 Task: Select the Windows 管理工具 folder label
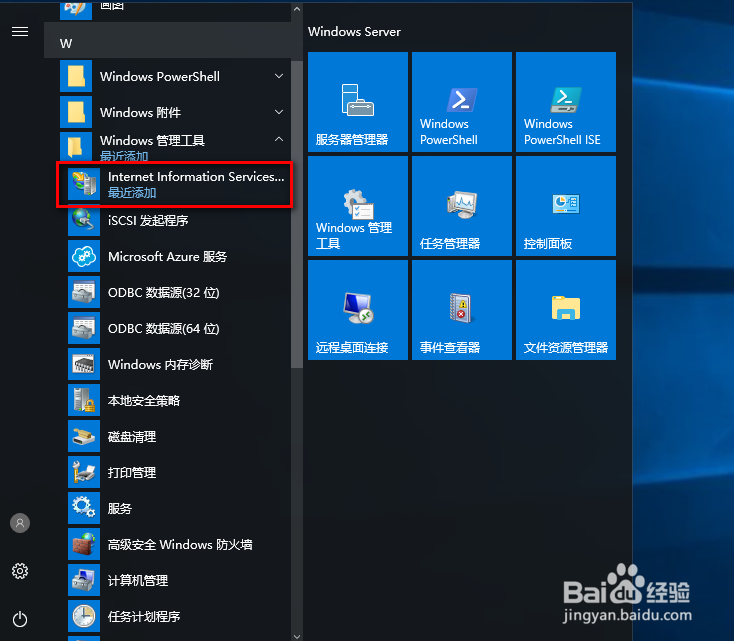(x=152, y=140)
